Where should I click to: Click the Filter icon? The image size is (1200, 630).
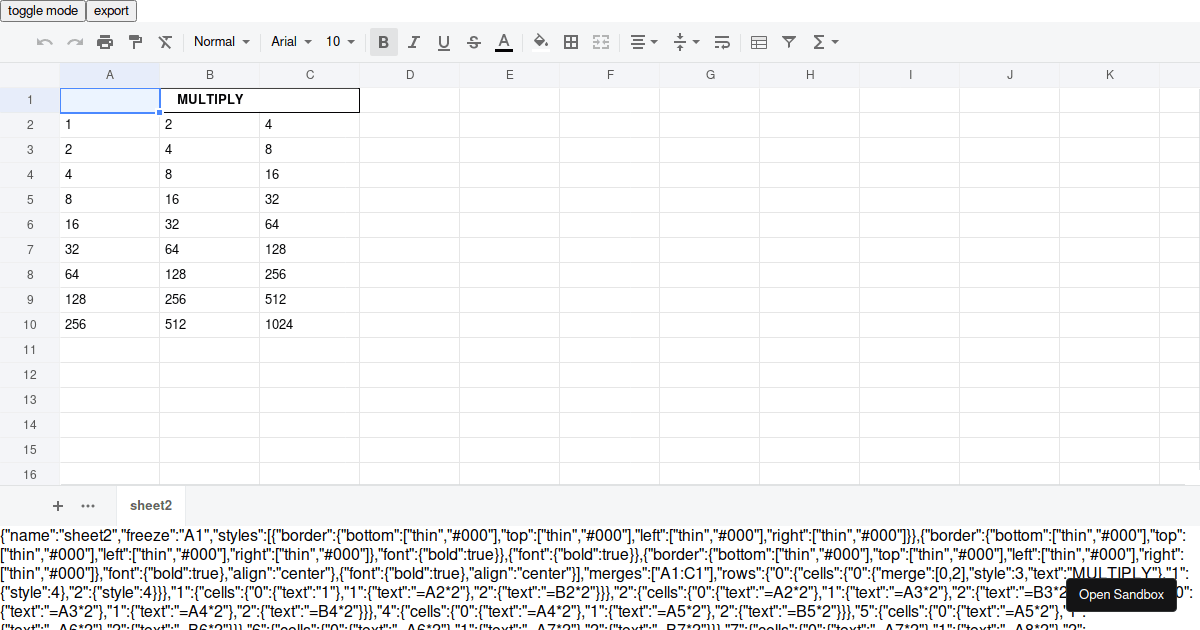[x=789, y=41]
